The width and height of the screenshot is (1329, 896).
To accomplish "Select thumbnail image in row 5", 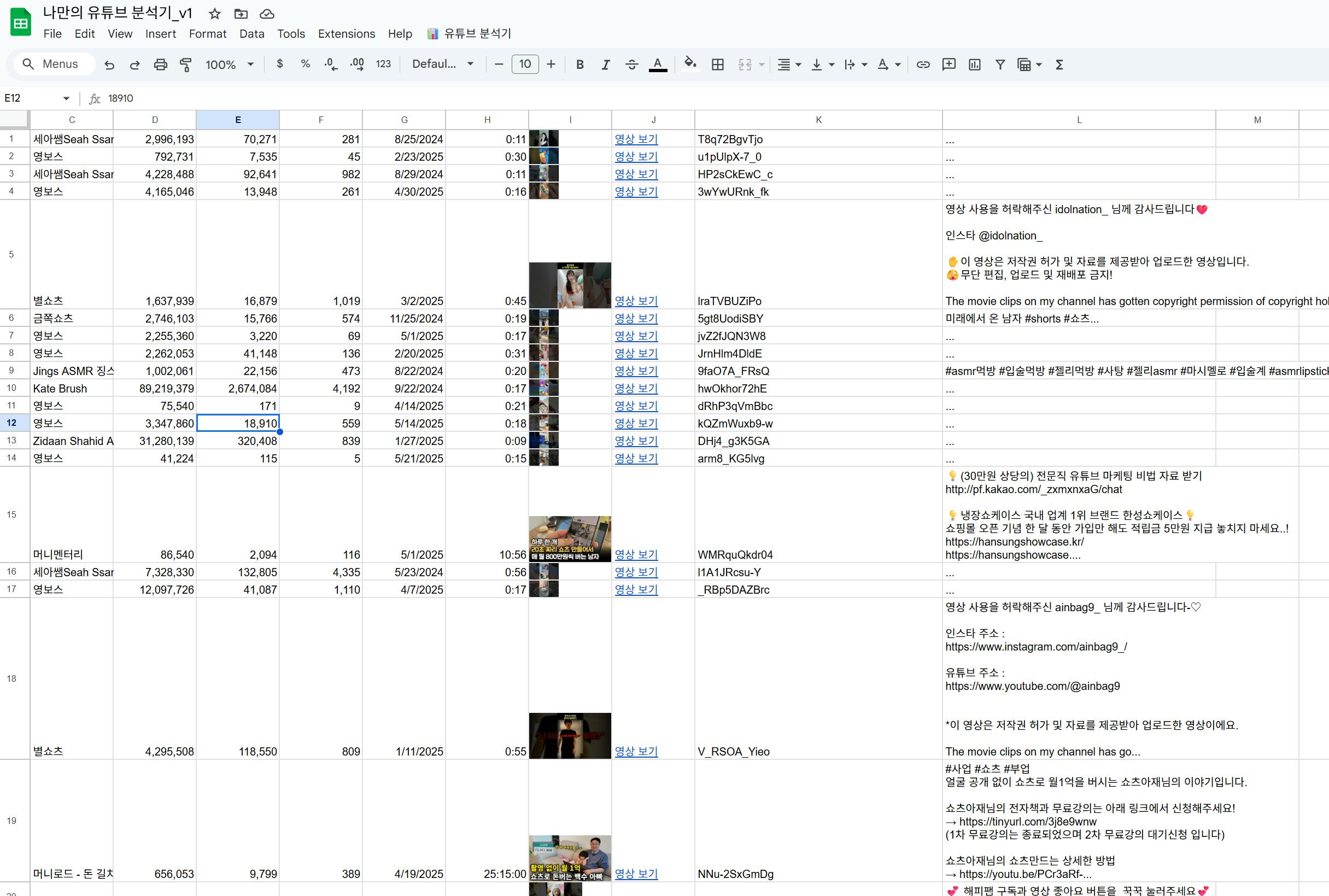I will tap(570, 285).
